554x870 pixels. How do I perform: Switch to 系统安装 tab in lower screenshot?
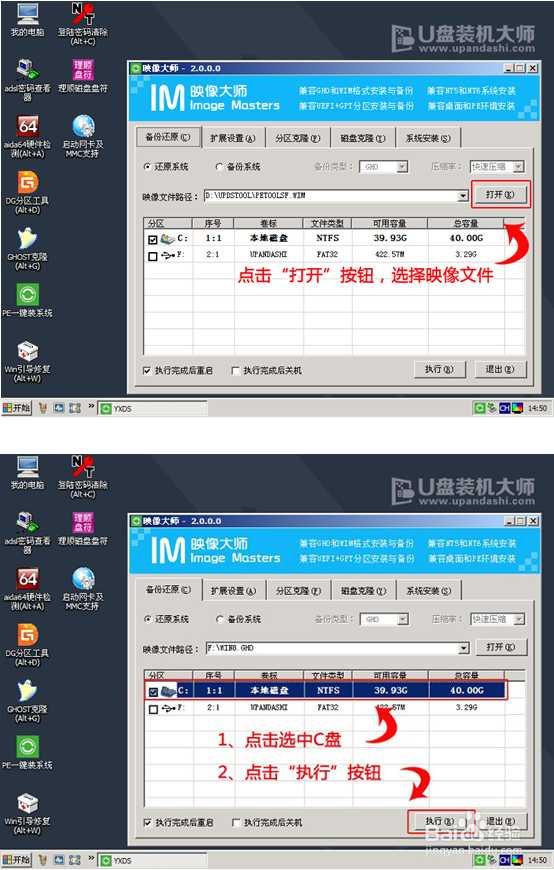(x=428, y=591)
